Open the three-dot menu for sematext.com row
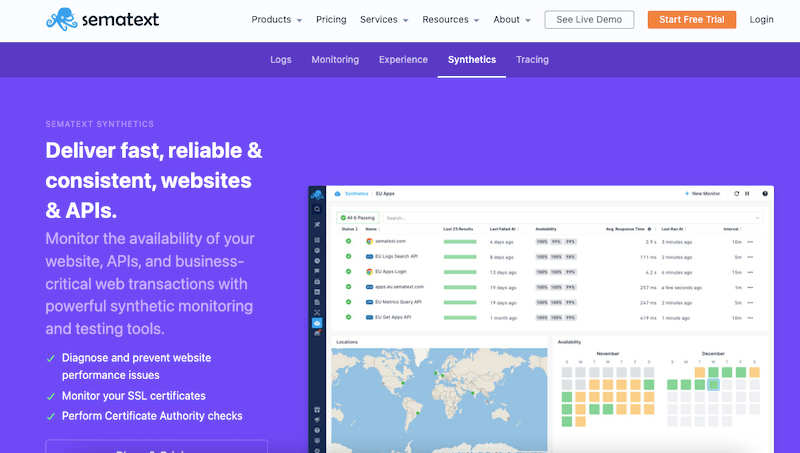The width and height of the screenshot is (800, 453). 751,242
